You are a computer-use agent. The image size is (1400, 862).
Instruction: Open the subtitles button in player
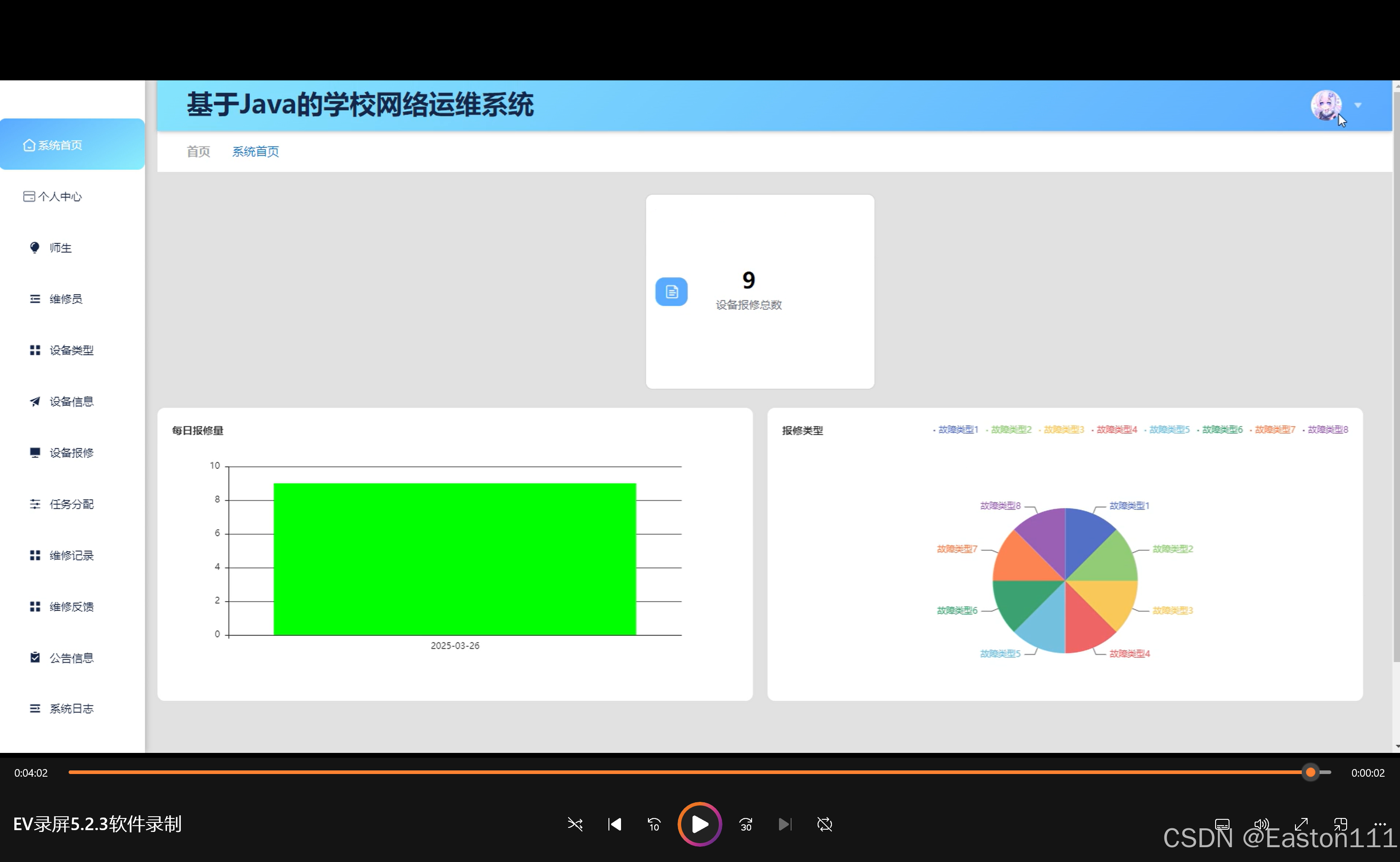(x=1222, y=824)
